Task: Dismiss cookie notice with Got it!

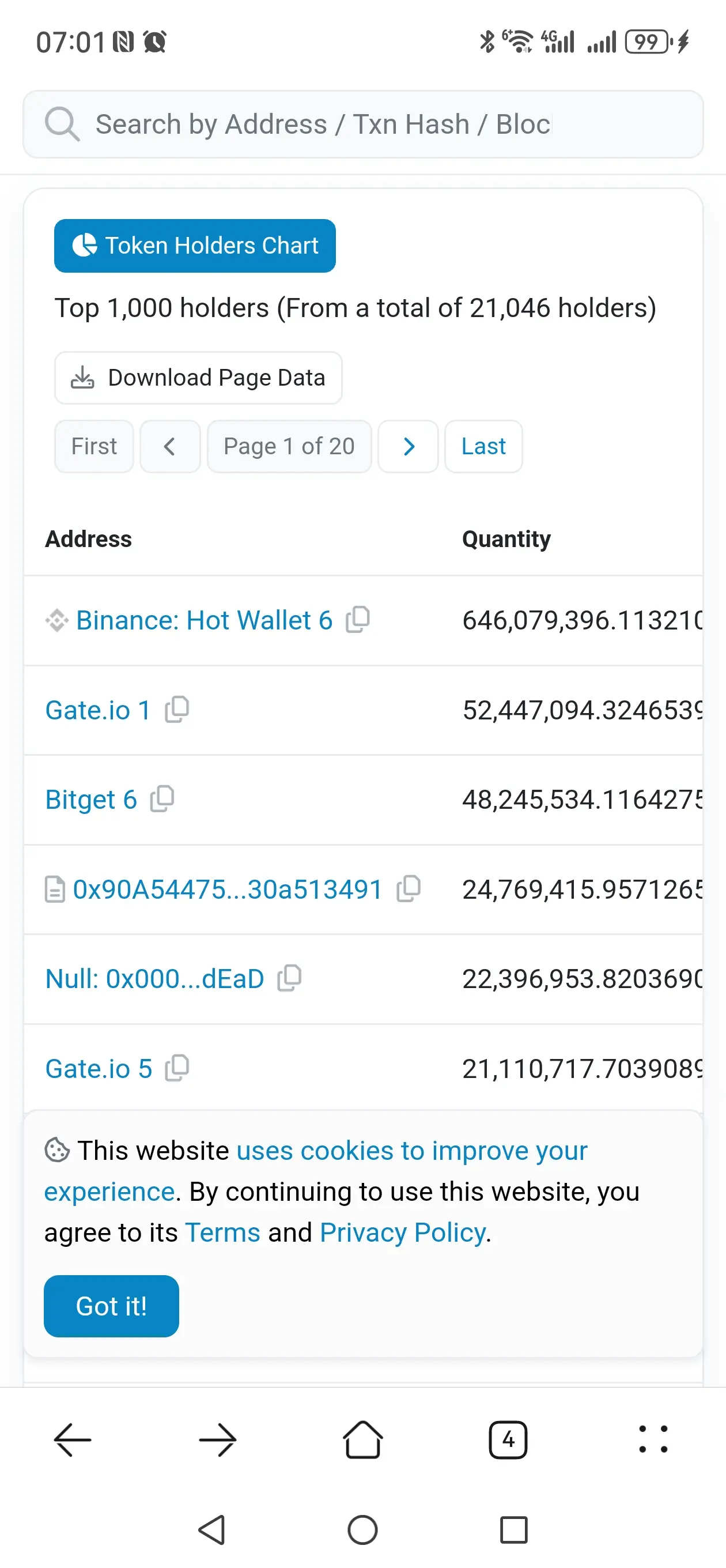Action: coord(111,1306)
